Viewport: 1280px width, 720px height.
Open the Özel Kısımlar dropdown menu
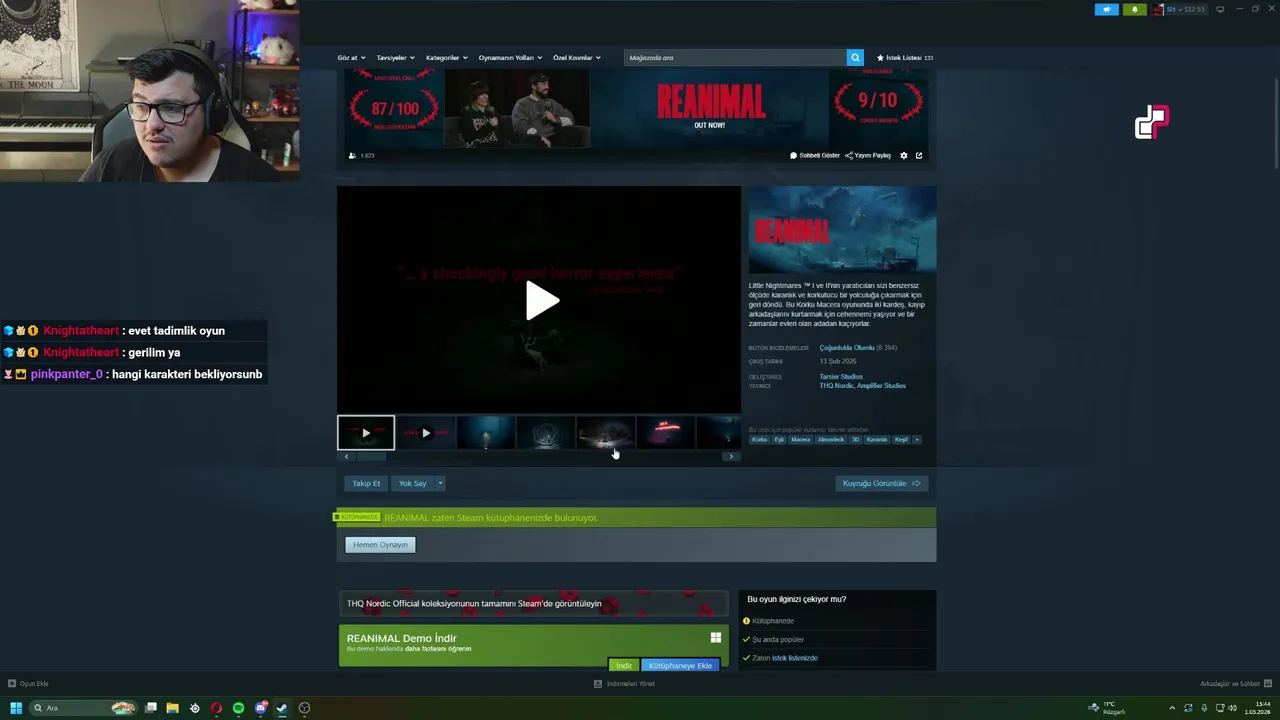pyautogui.click(x=577, y=58)
